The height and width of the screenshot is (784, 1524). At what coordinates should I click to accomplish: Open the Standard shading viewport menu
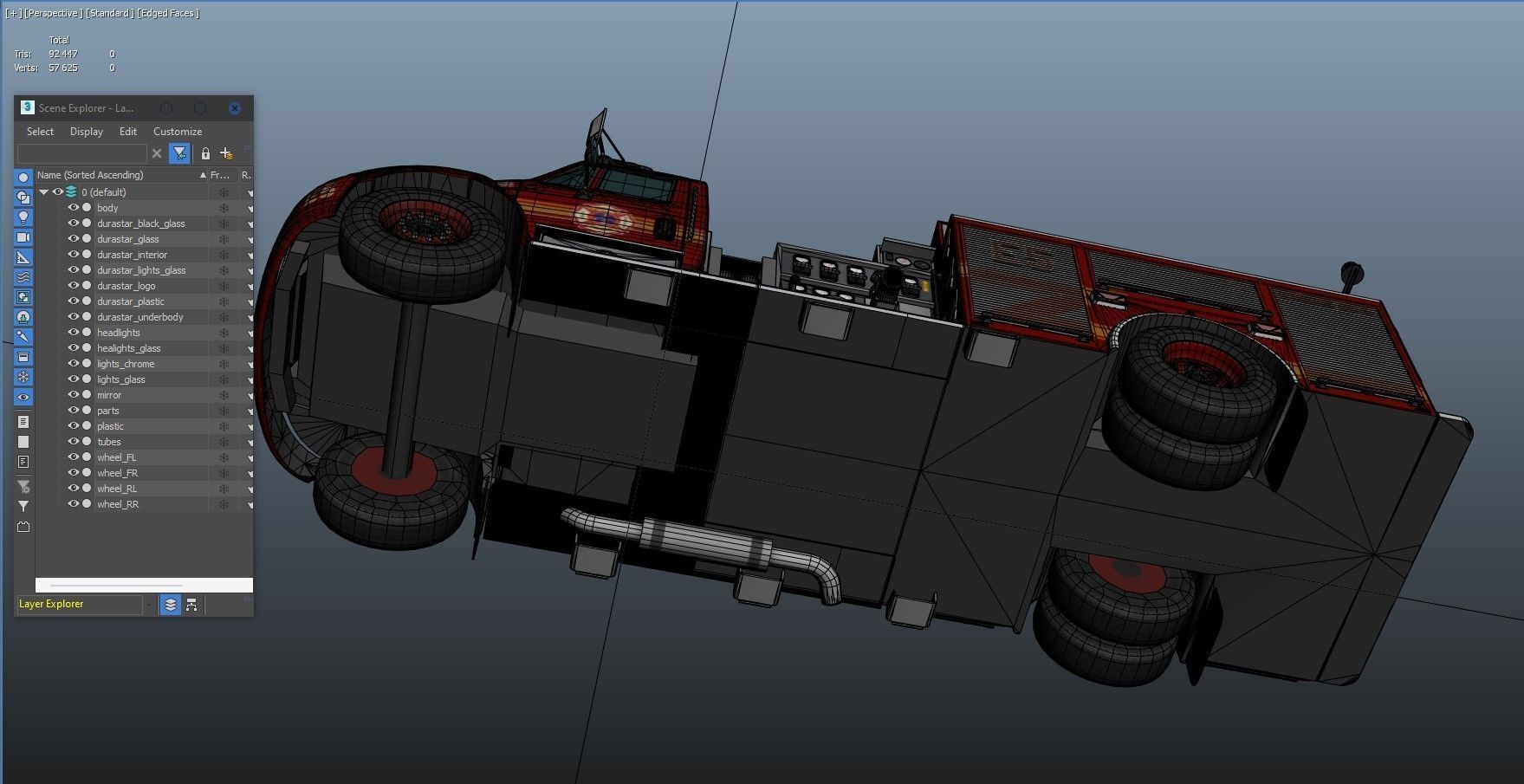[x=110, y=13]
